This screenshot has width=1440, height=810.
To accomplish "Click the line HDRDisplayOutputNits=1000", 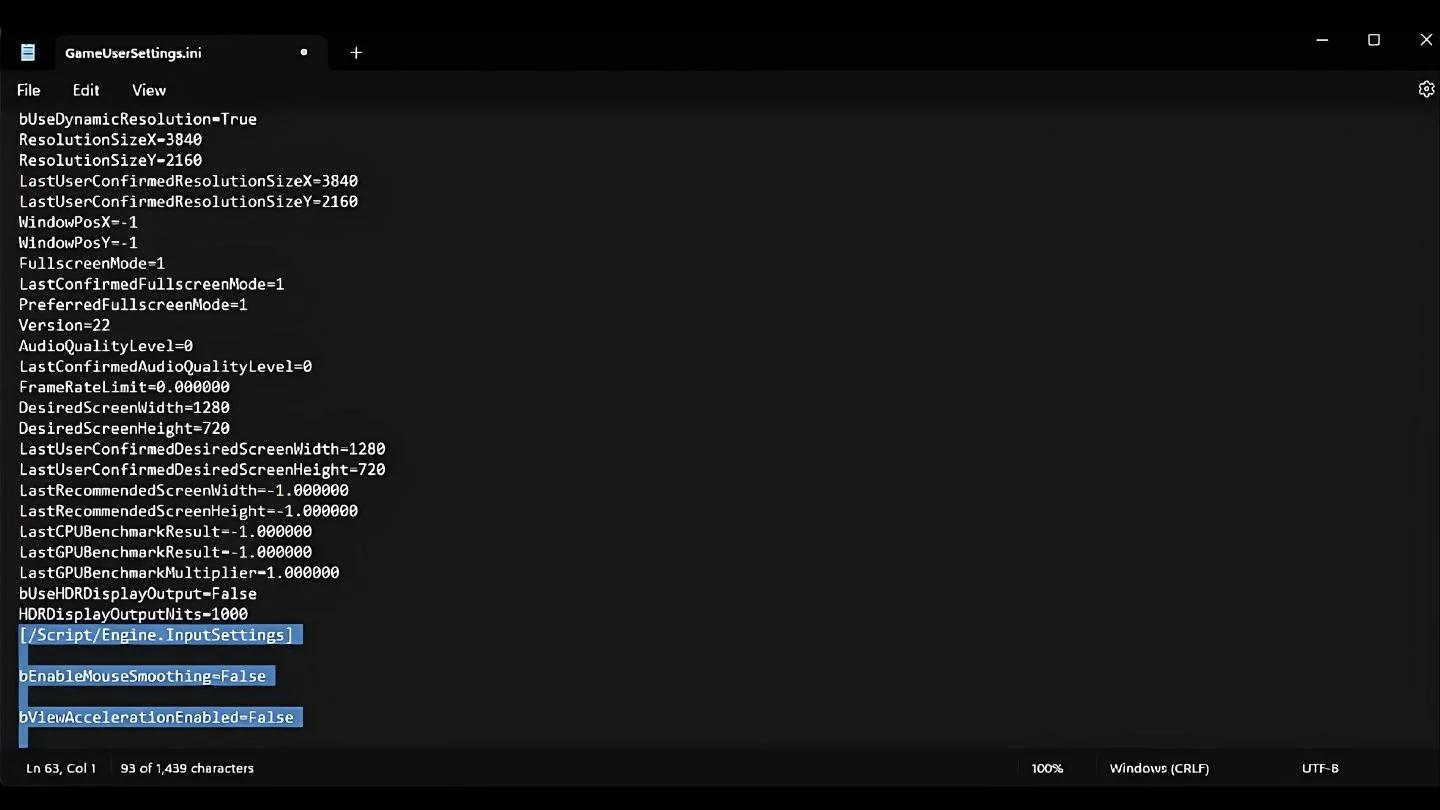I will click(x=133, y=614).
